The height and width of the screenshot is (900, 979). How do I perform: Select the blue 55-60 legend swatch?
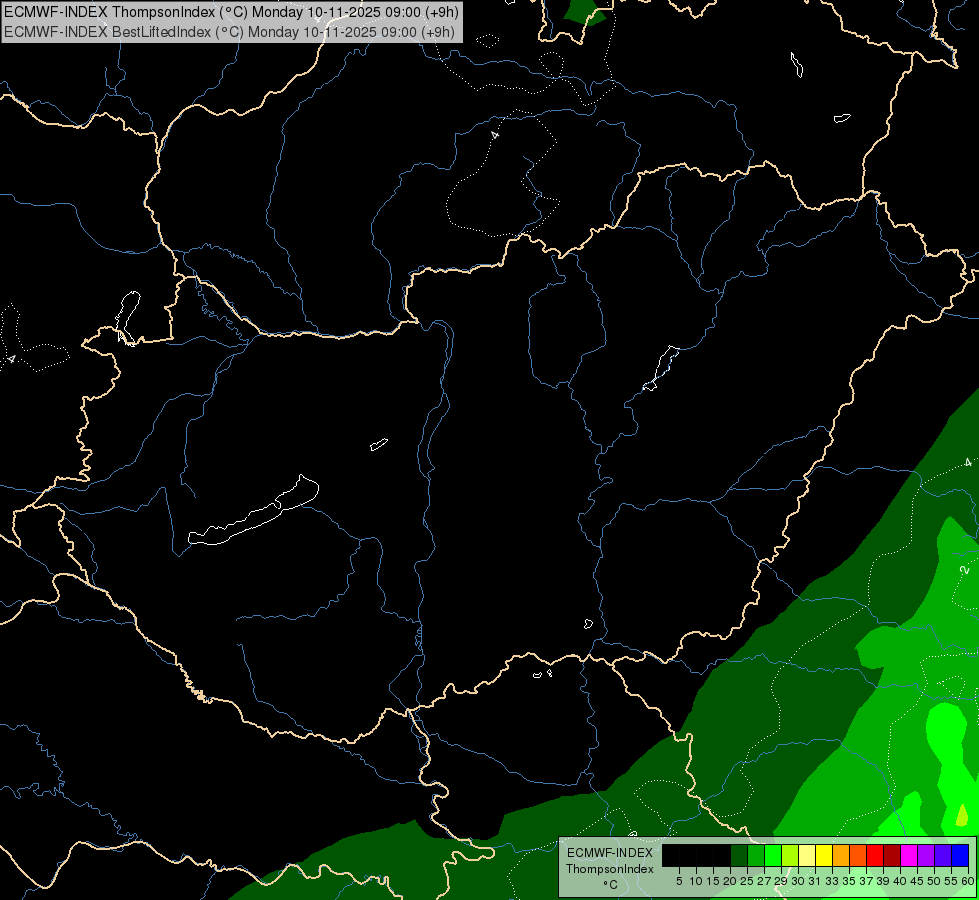[x=960, y=855]
